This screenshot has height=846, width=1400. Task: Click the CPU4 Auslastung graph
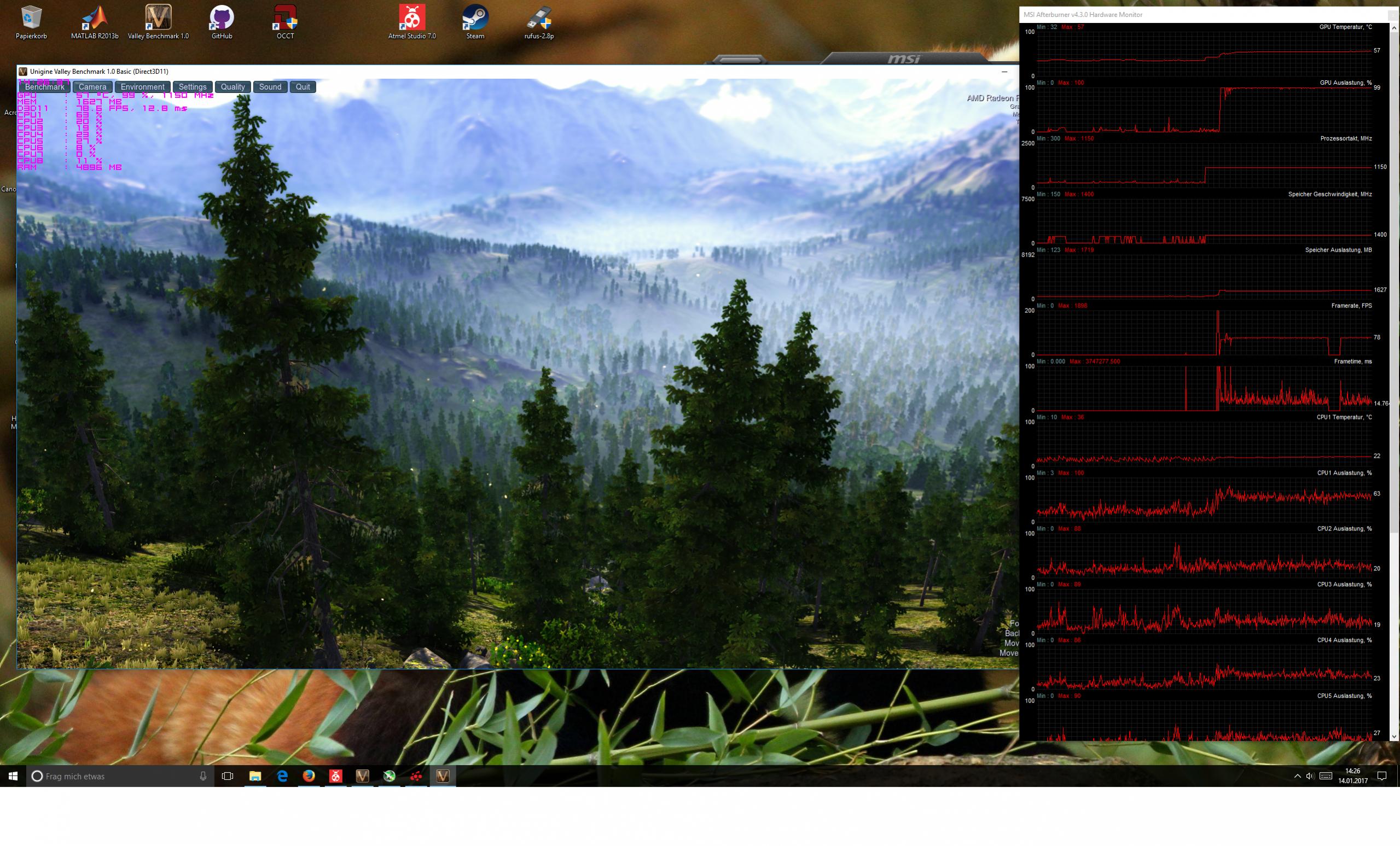1204,667
